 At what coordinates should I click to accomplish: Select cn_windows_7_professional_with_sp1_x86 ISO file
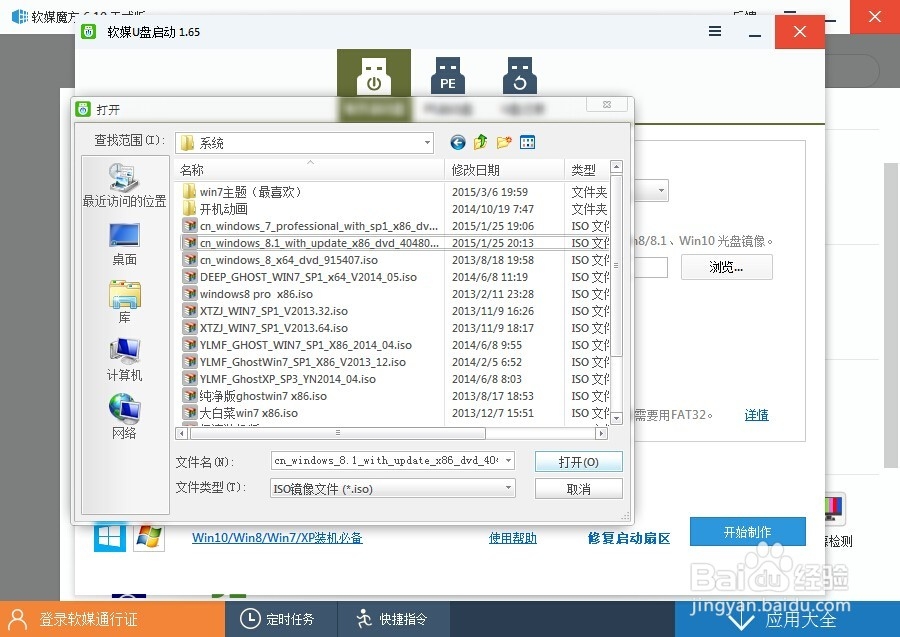coord(318,226)
